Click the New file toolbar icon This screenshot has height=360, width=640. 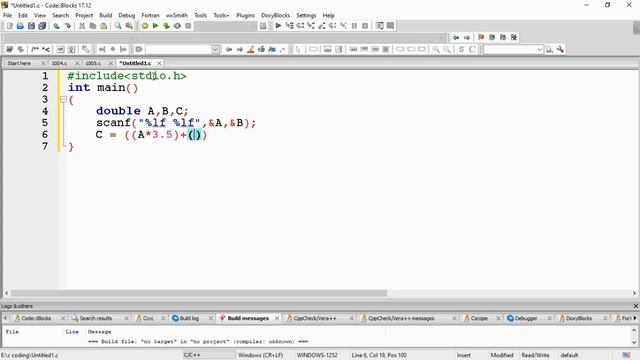click(x=9, y=26)
